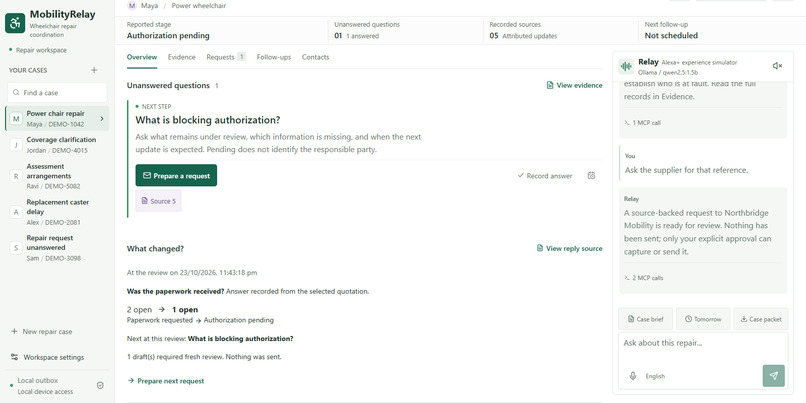
Task: Click the M avatar for Maya's case
Action: tap(16, 119)
